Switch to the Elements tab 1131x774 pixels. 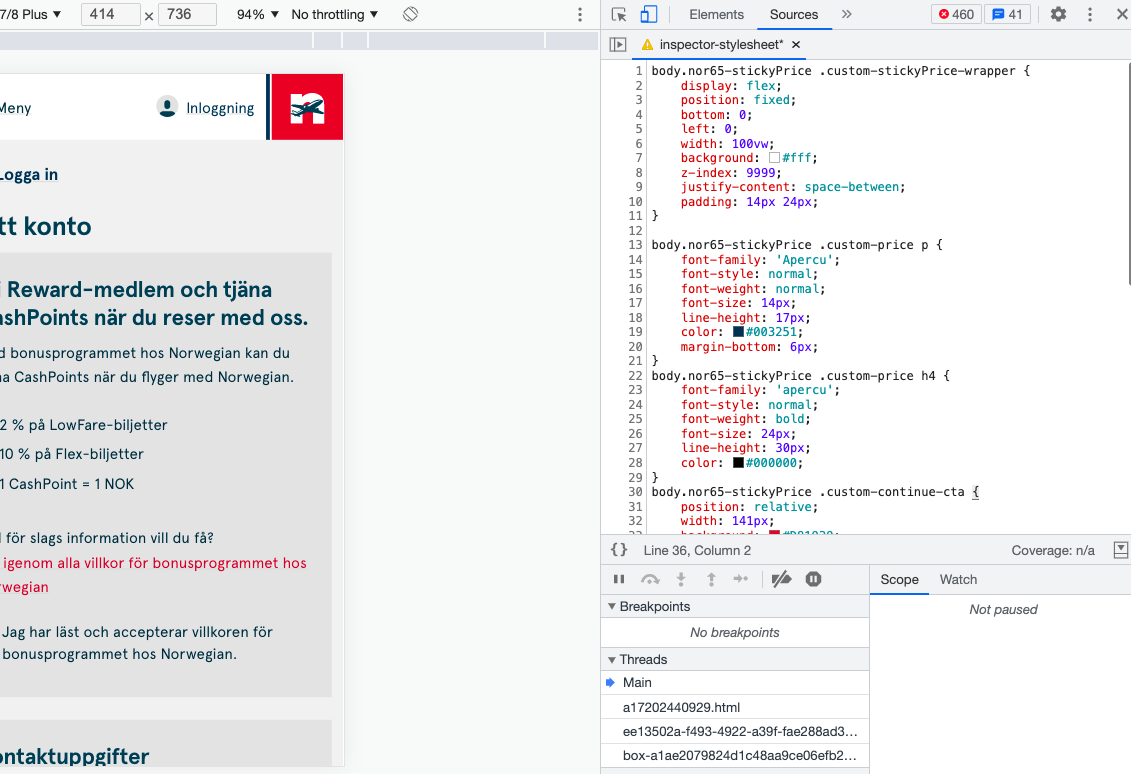[716, 14]
